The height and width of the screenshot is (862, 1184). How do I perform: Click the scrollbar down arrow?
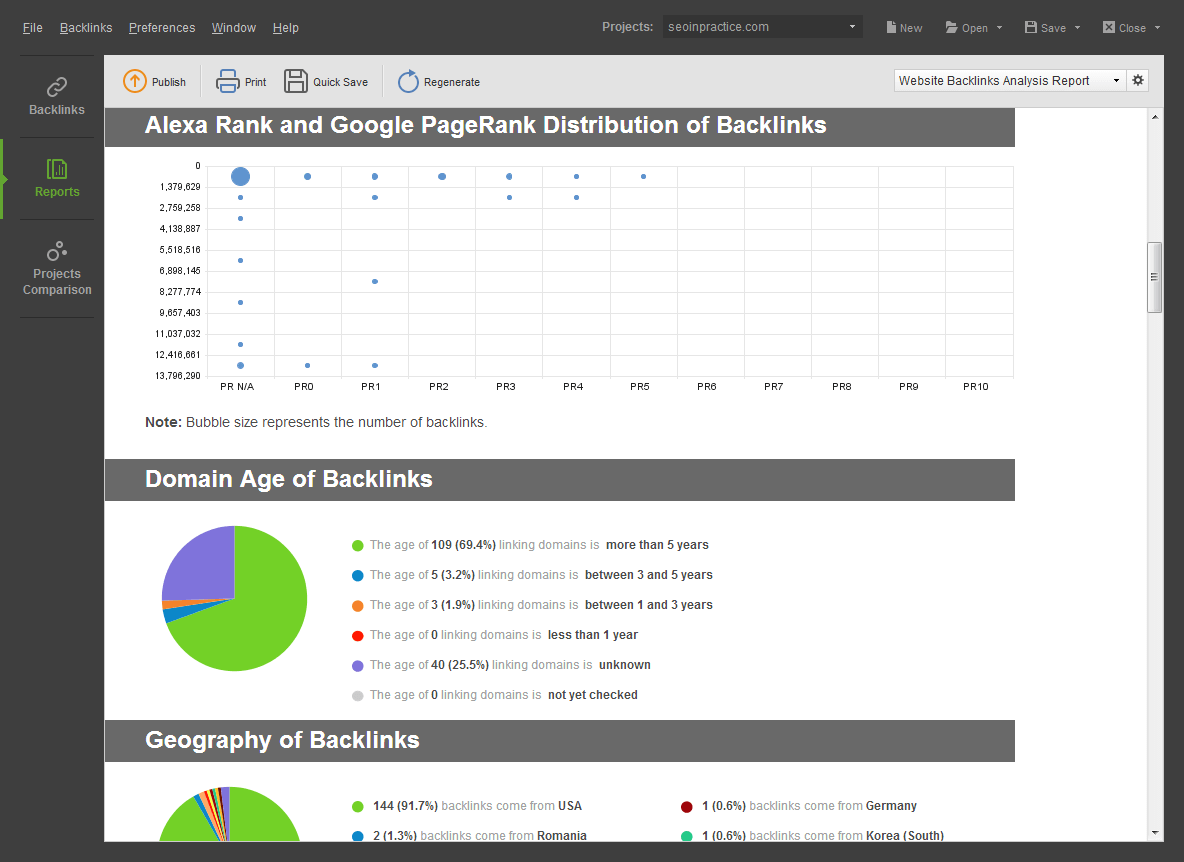coord(1155,833)
